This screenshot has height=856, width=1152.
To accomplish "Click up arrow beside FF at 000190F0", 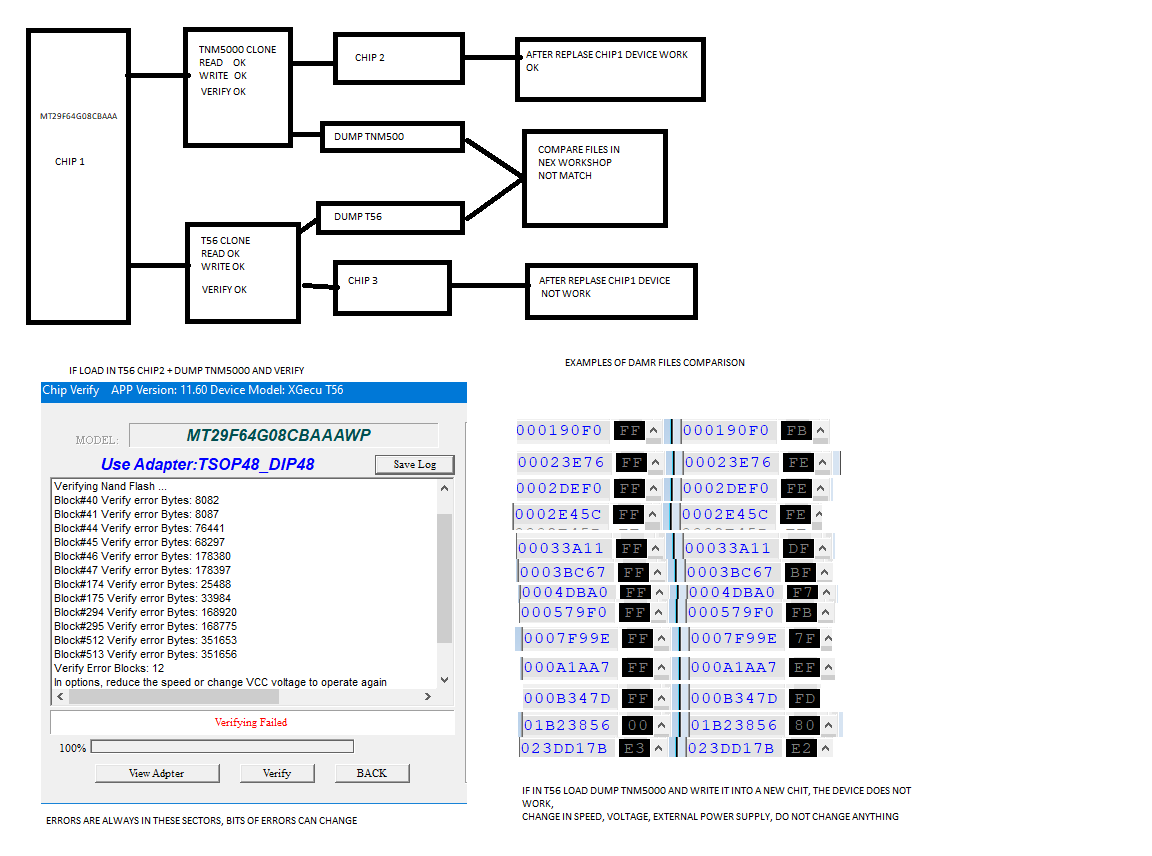I will (x=654, y=431).
